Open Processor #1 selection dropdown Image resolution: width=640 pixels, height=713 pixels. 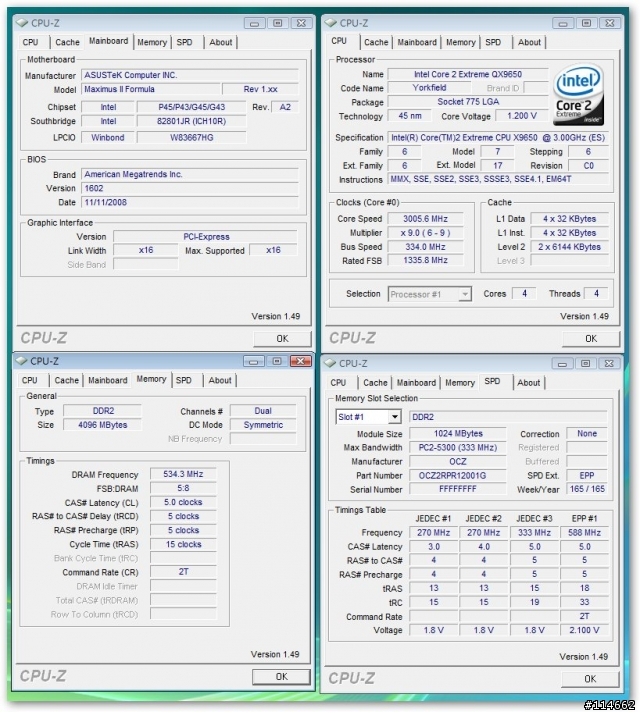point(429,294)
